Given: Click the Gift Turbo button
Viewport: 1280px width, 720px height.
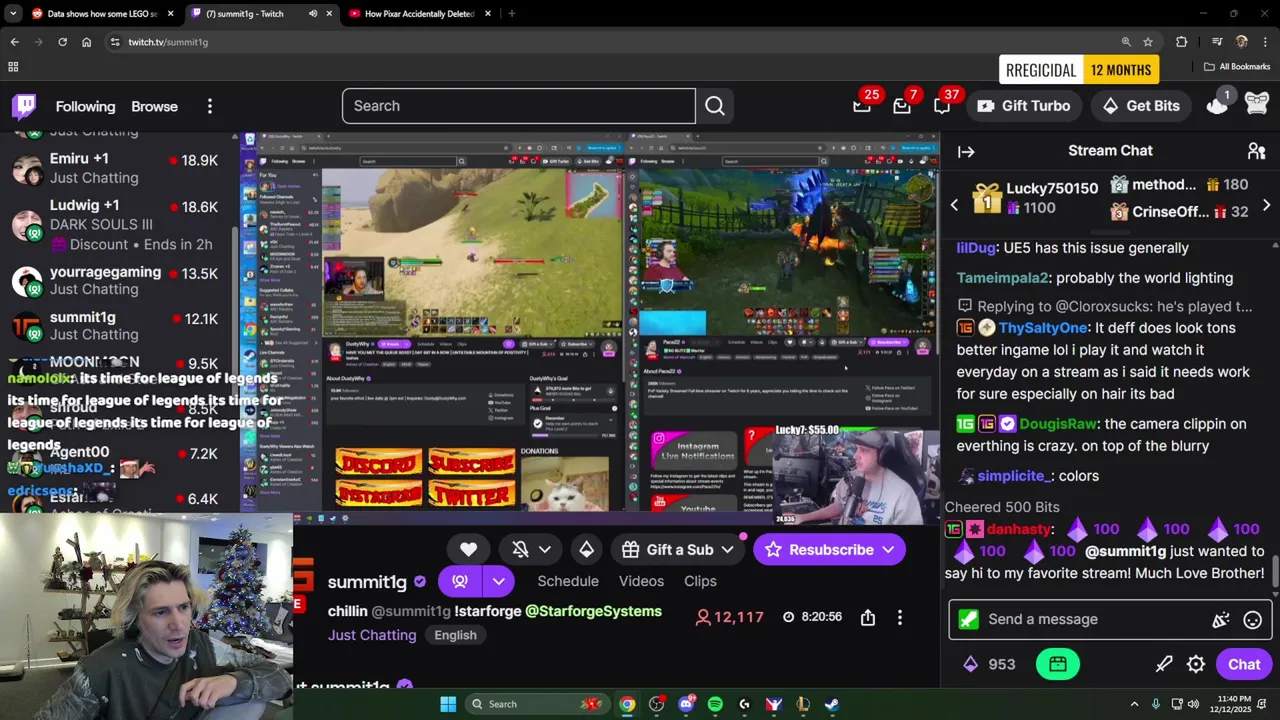Looking at the screenshot, I should click(1023, 106).
